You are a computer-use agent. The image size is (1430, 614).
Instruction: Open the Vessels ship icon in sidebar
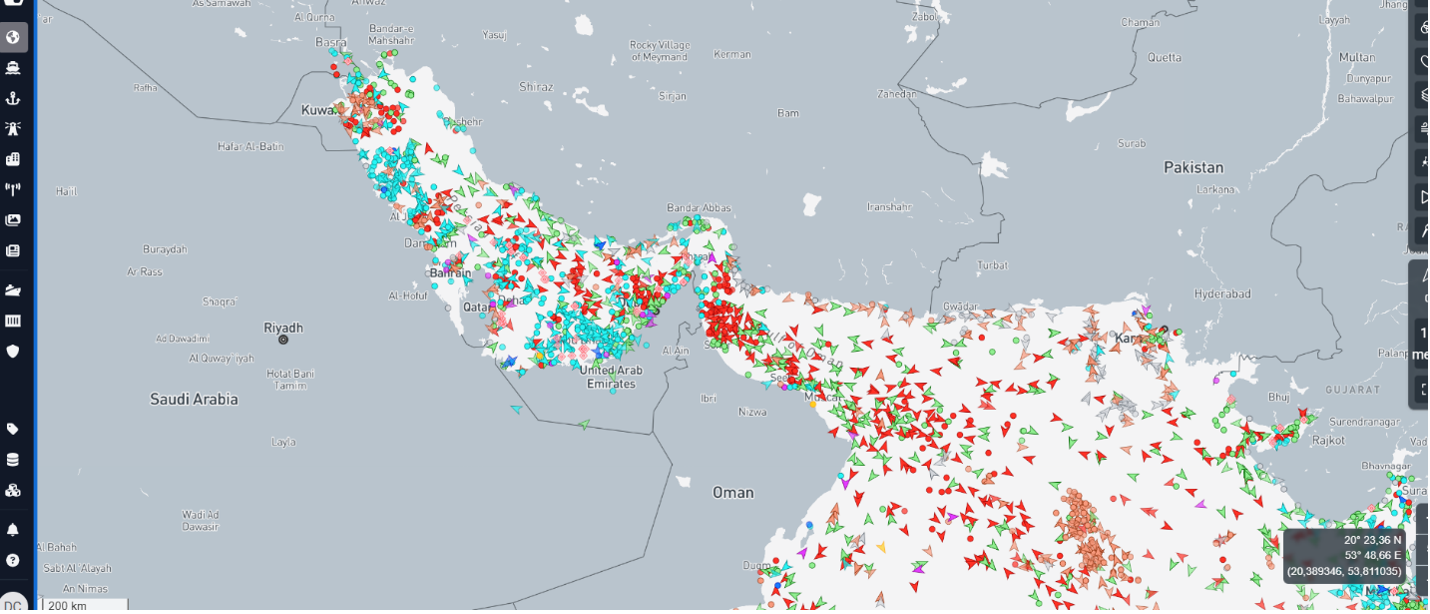coord(14,68)
